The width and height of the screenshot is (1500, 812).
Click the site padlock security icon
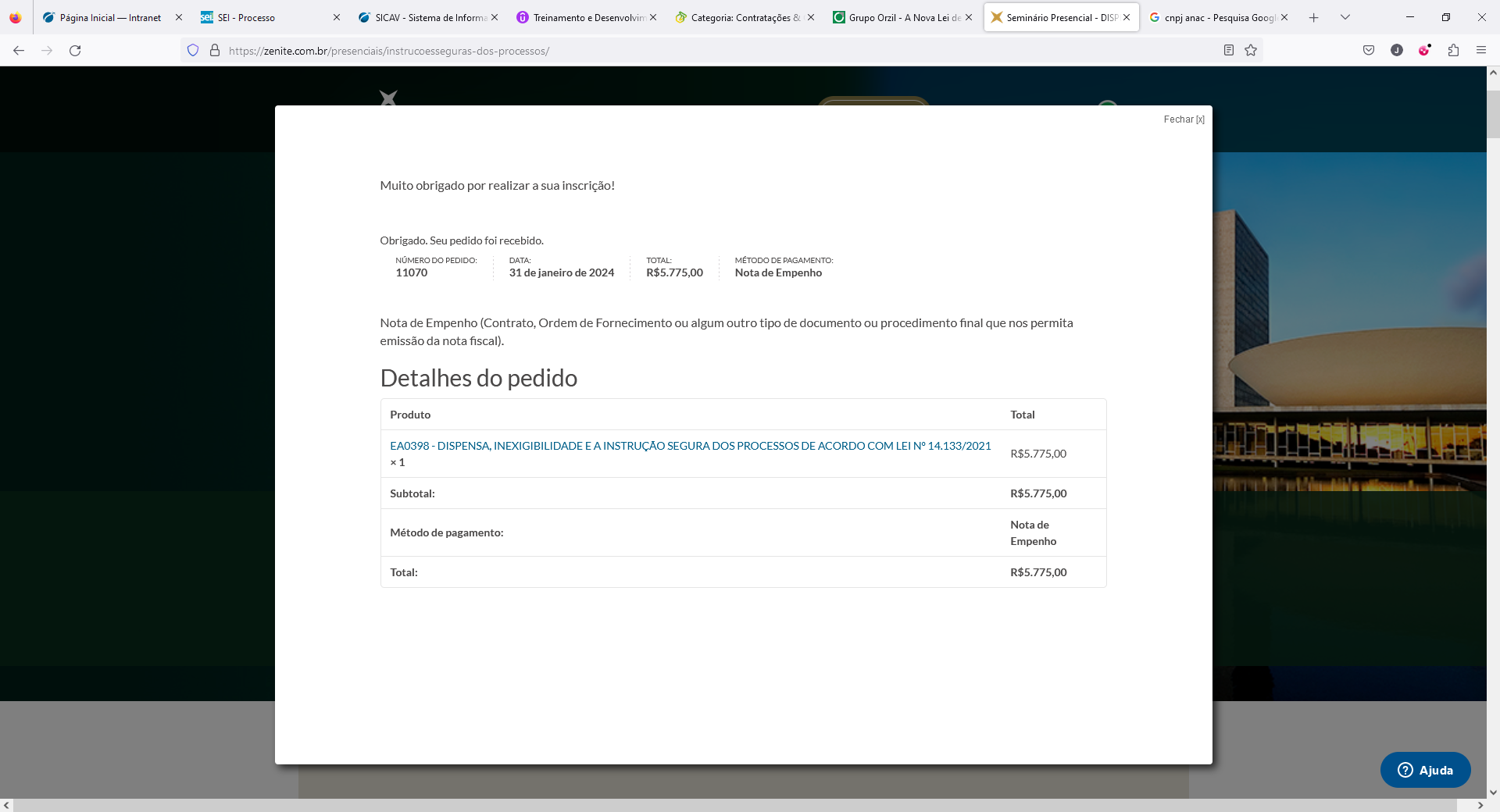[x=215, y=51]
